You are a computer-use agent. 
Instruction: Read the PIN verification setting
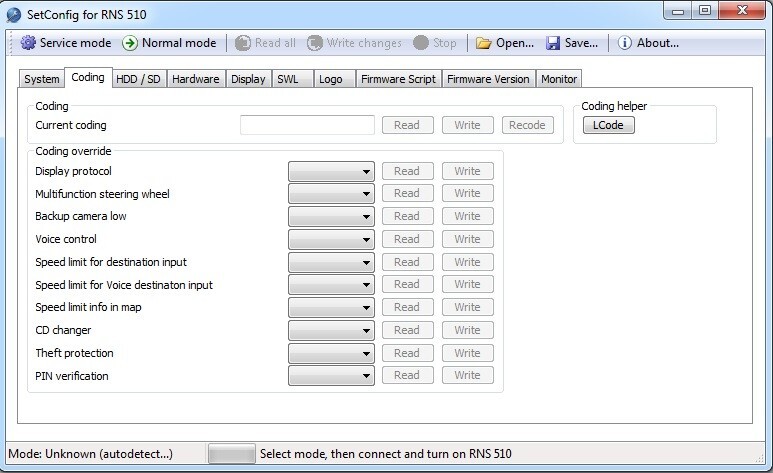pyautogui.click(x=407, y=375)
